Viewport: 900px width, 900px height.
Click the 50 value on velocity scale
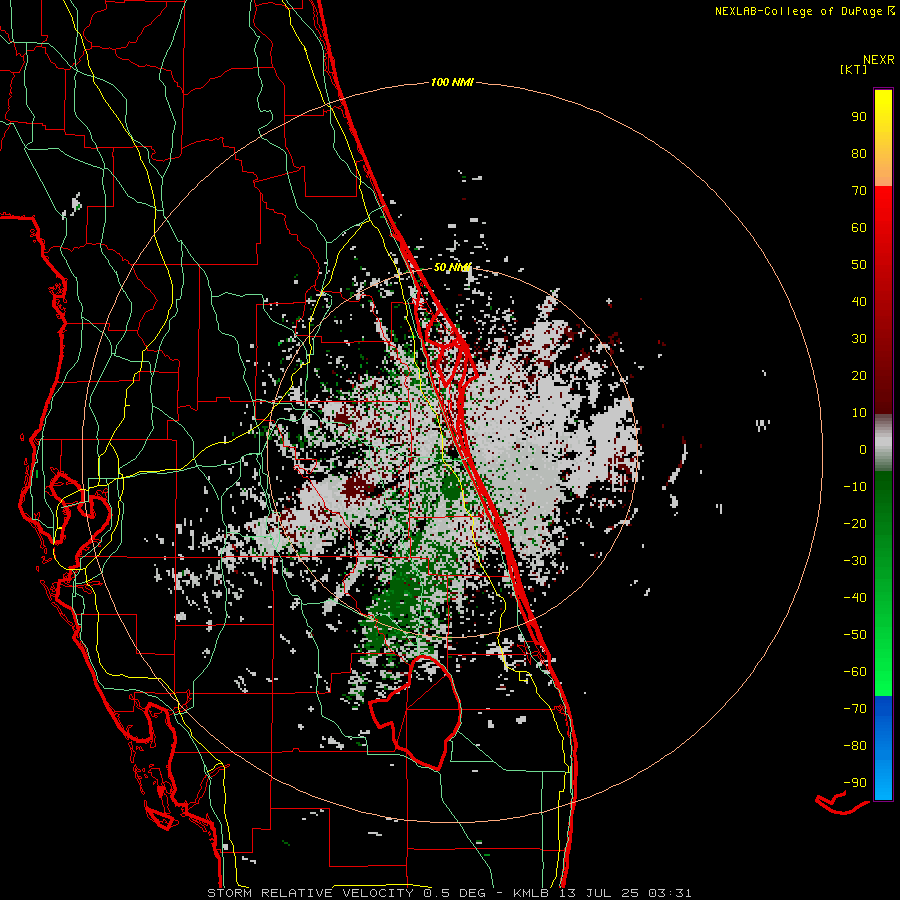859,265
